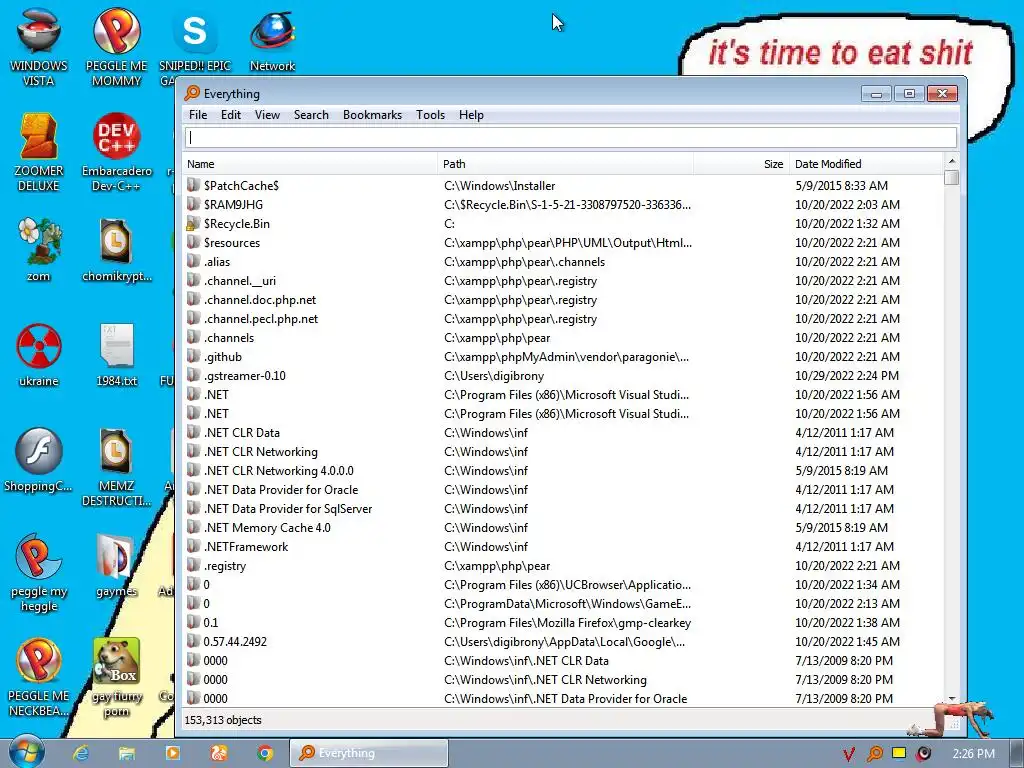The image size is (1024, 768).
Task: Click the 153,313 objects status text
Action: coord(223,720)
